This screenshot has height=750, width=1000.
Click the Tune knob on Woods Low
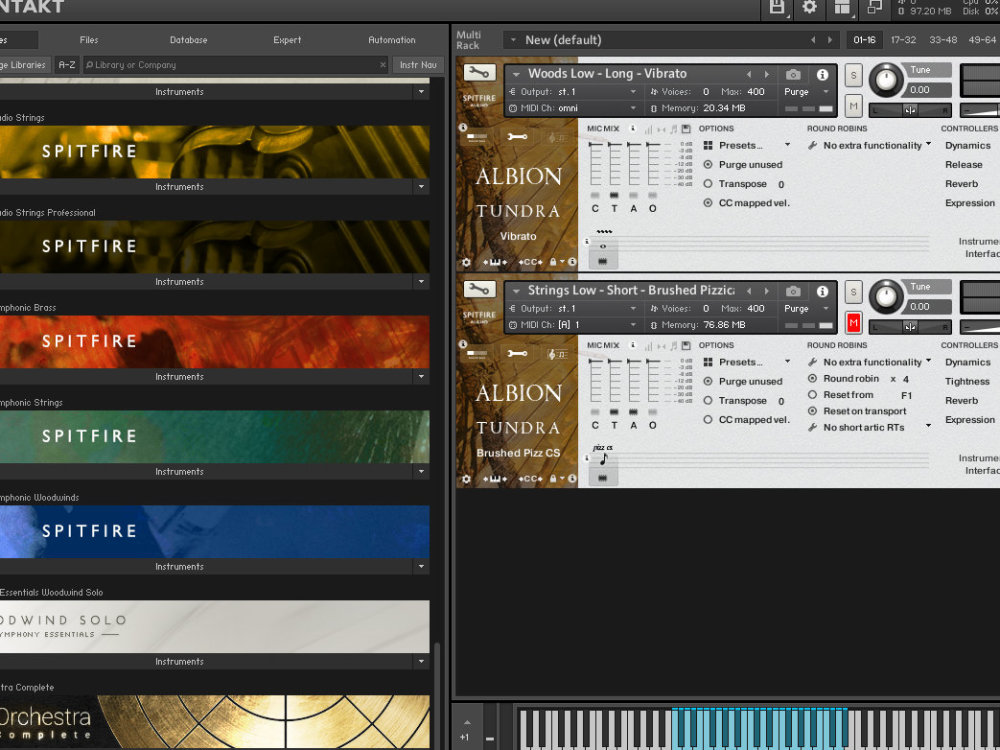click(886, 80)
